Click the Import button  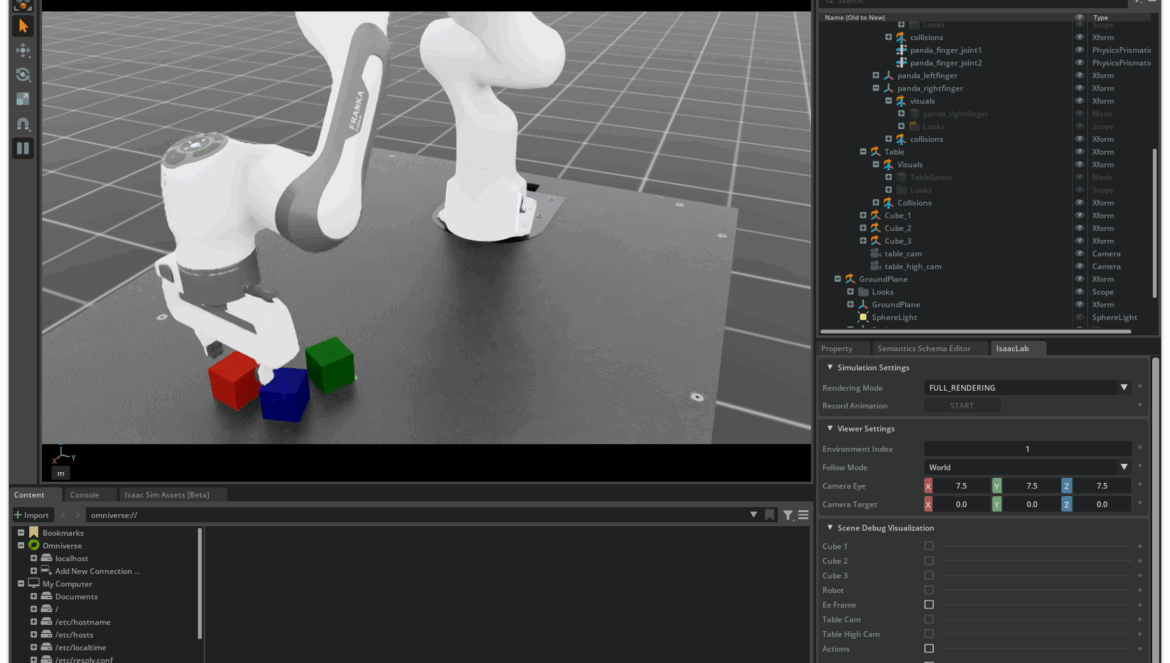(32, 515)
